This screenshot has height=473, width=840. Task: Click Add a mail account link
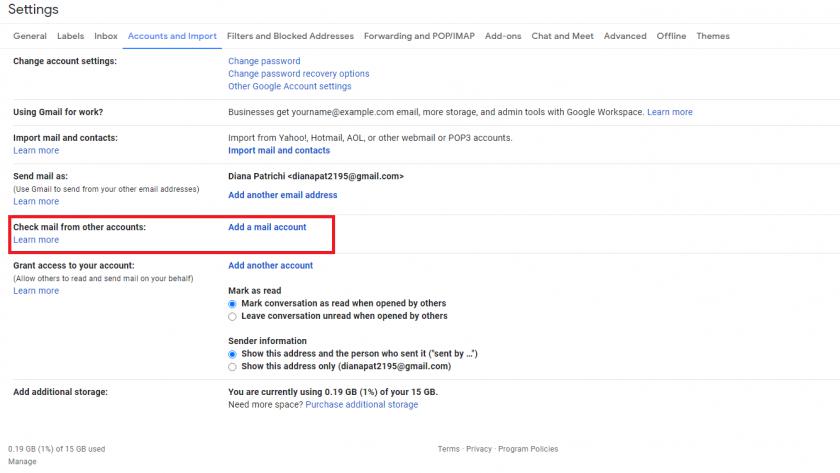point(267,228)
